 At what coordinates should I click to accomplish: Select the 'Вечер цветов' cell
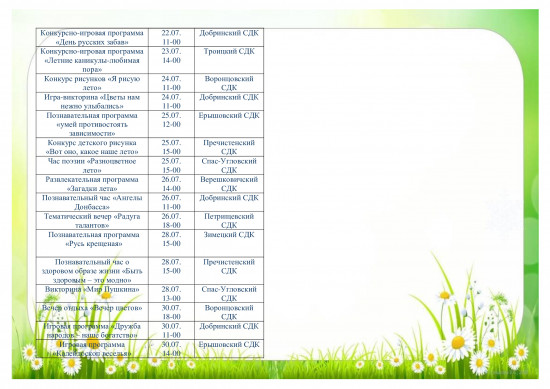point(92,312)
